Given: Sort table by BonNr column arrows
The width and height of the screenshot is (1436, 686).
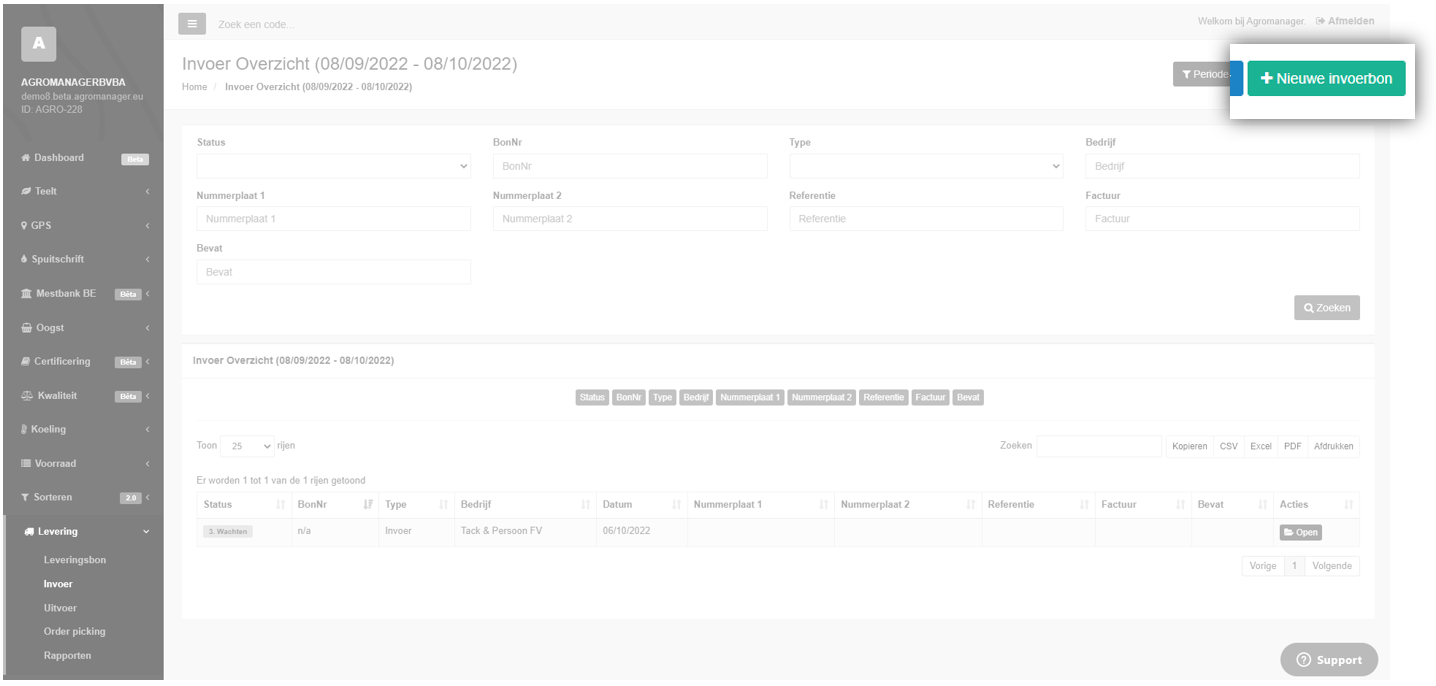Looking at the screenshot, I should [368, 505].
